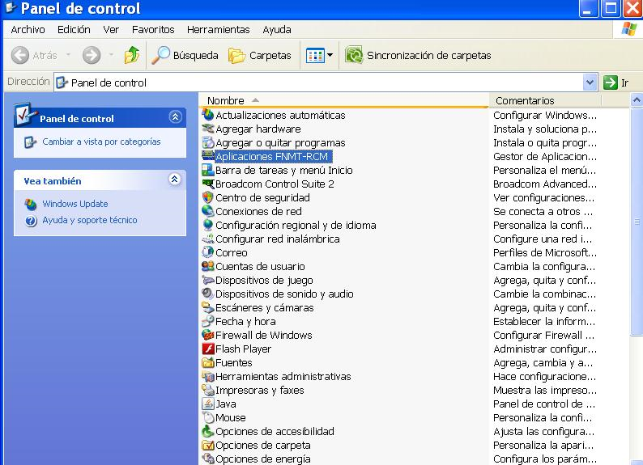
Task: Click Cambiar a vista por categorías link
Action: coord(101,142)
